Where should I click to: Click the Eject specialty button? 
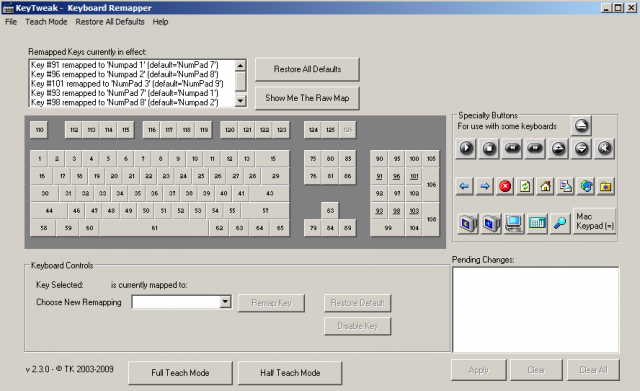point(581,126)
